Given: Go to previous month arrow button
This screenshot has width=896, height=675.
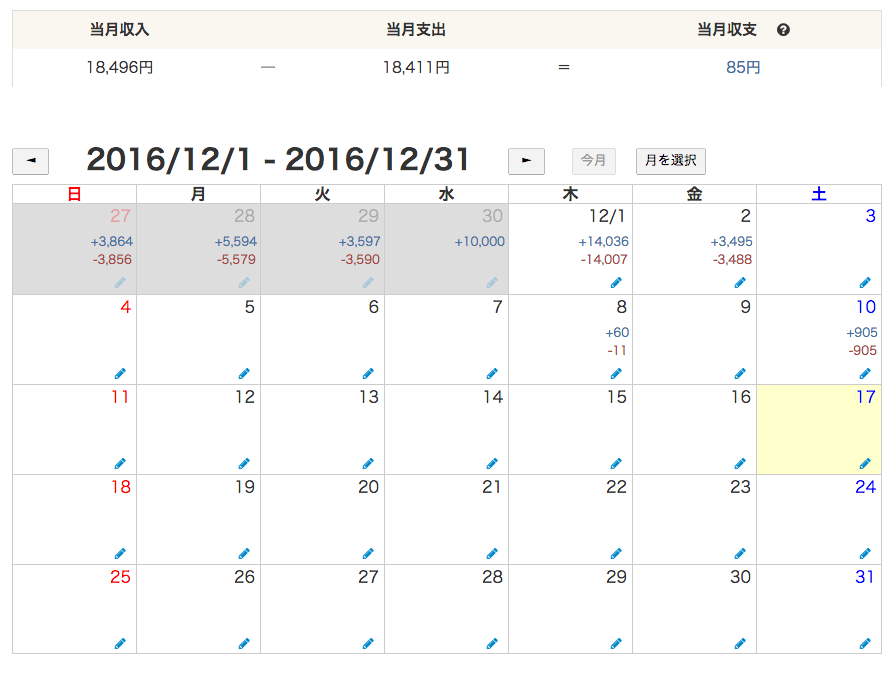Looking at the screenshot, I should coord(30,161).
